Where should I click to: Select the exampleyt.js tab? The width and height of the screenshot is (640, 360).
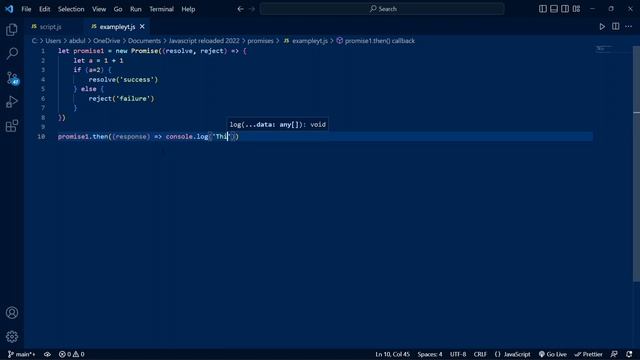117,27
